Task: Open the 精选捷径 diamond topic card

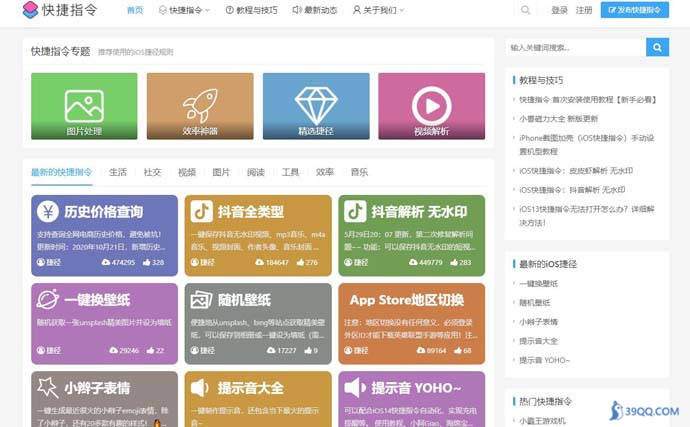Action: 316,106
